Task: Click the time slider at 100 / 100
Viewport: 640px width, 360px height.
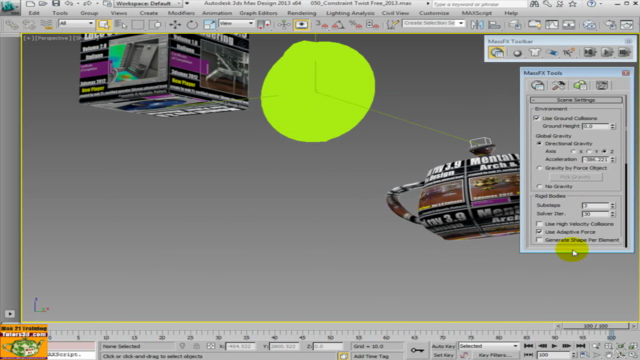Action: point(596,326)
